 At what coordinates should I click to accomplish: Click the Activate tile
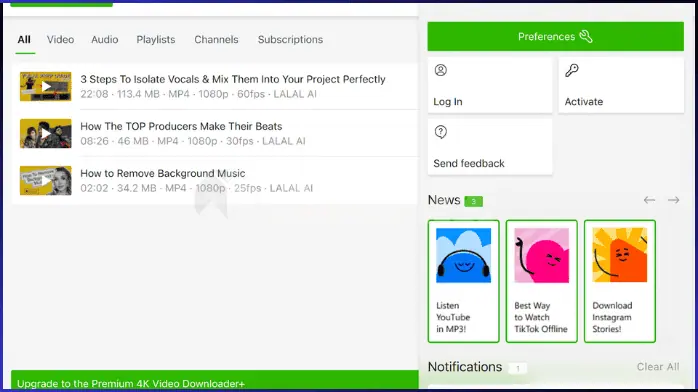click(621, 85)
